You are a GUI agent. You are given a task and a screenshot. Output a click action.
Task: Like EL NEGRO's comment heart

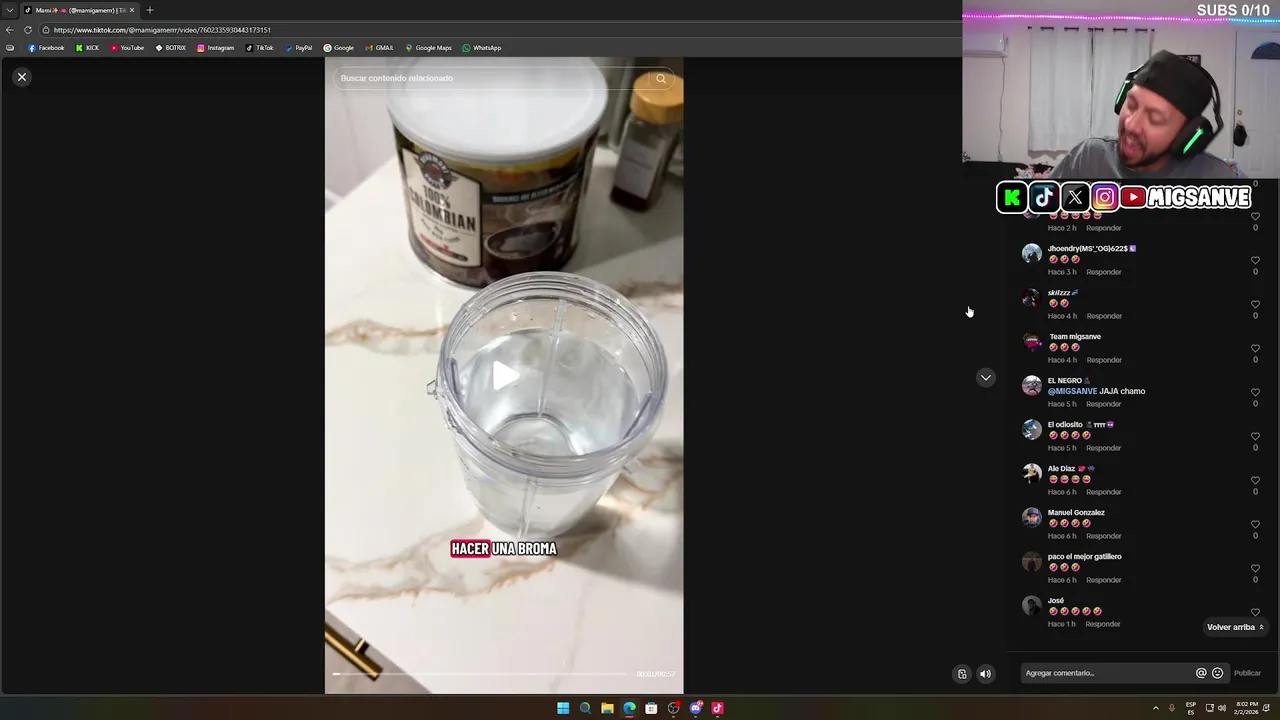click(1255, 393)
